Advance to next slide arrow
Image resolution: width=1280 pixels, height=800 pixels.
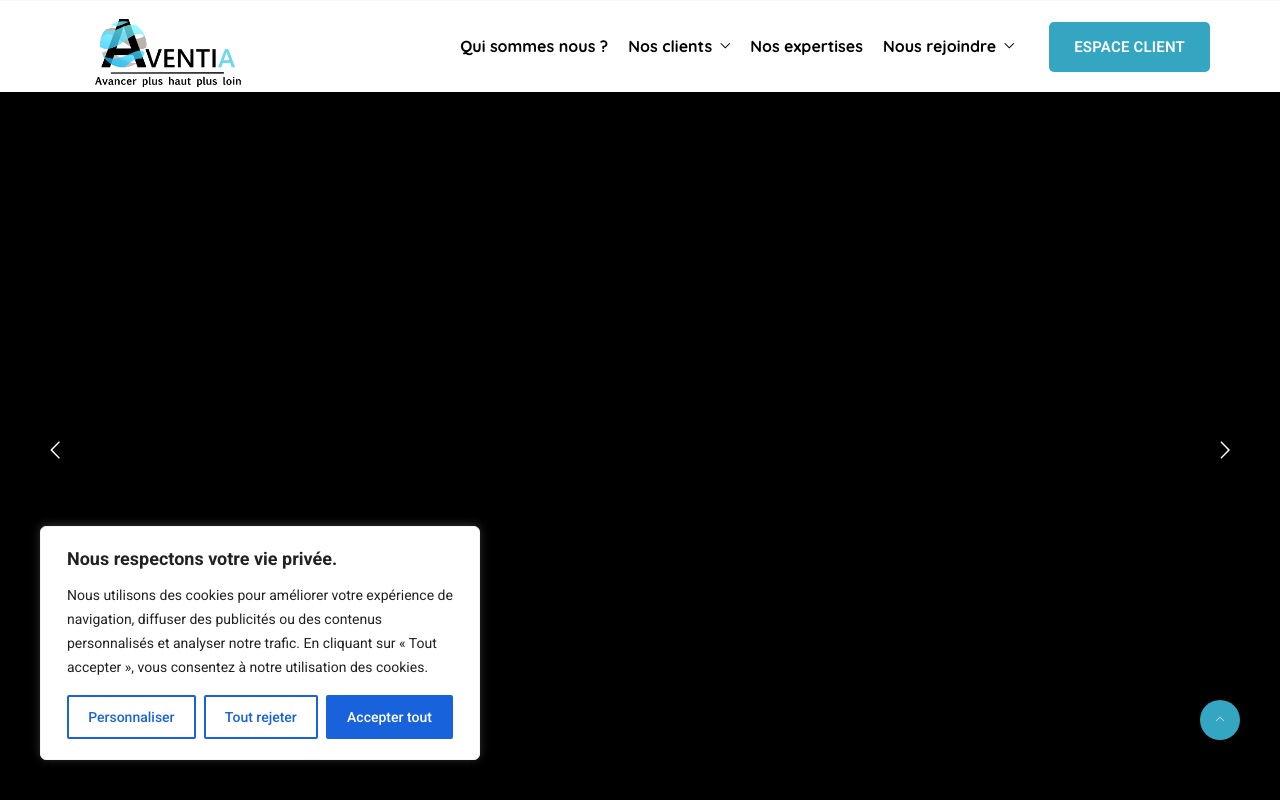point(1225,450)
